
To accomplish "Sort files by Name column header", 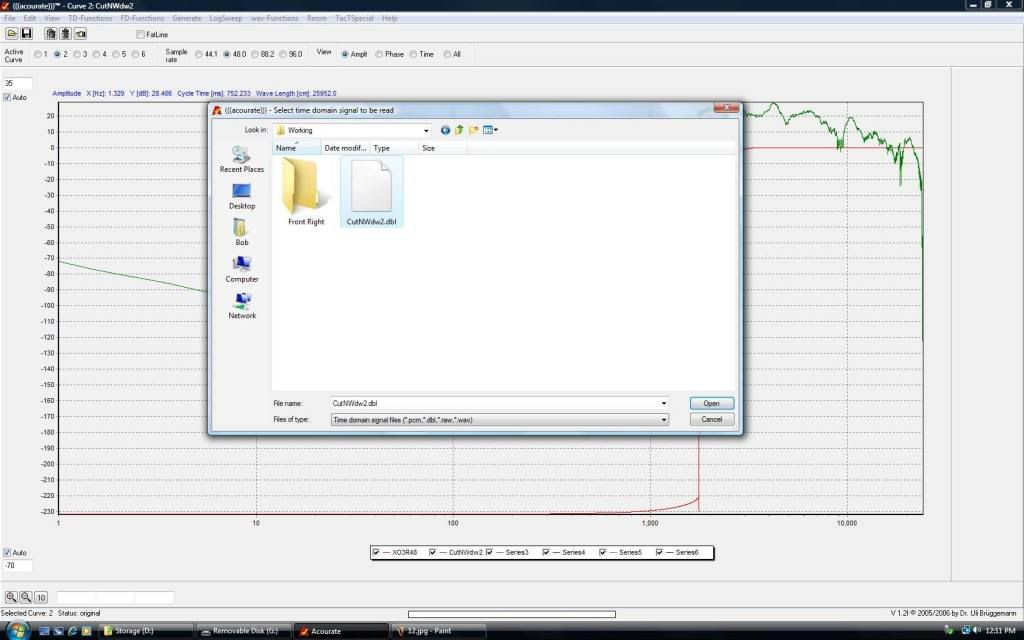I will tap(297, 148).
